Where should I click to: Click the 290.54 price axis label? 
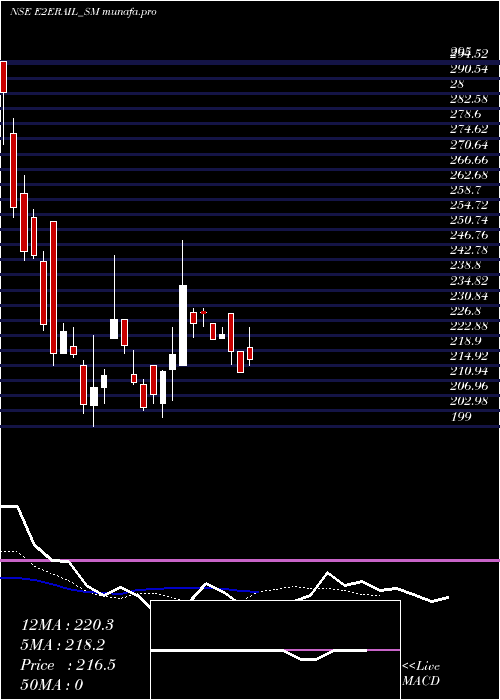tap(469, 69)
